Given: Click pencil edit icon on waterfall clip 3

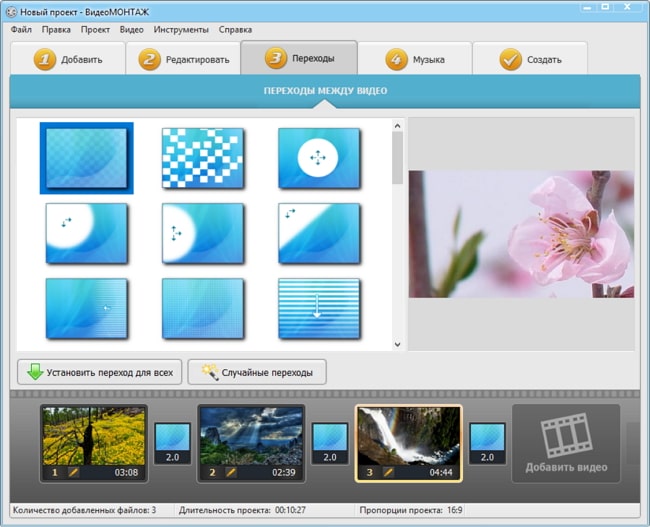Looking at the screenshot, I should pyautogui.click(x=388, y=472).
